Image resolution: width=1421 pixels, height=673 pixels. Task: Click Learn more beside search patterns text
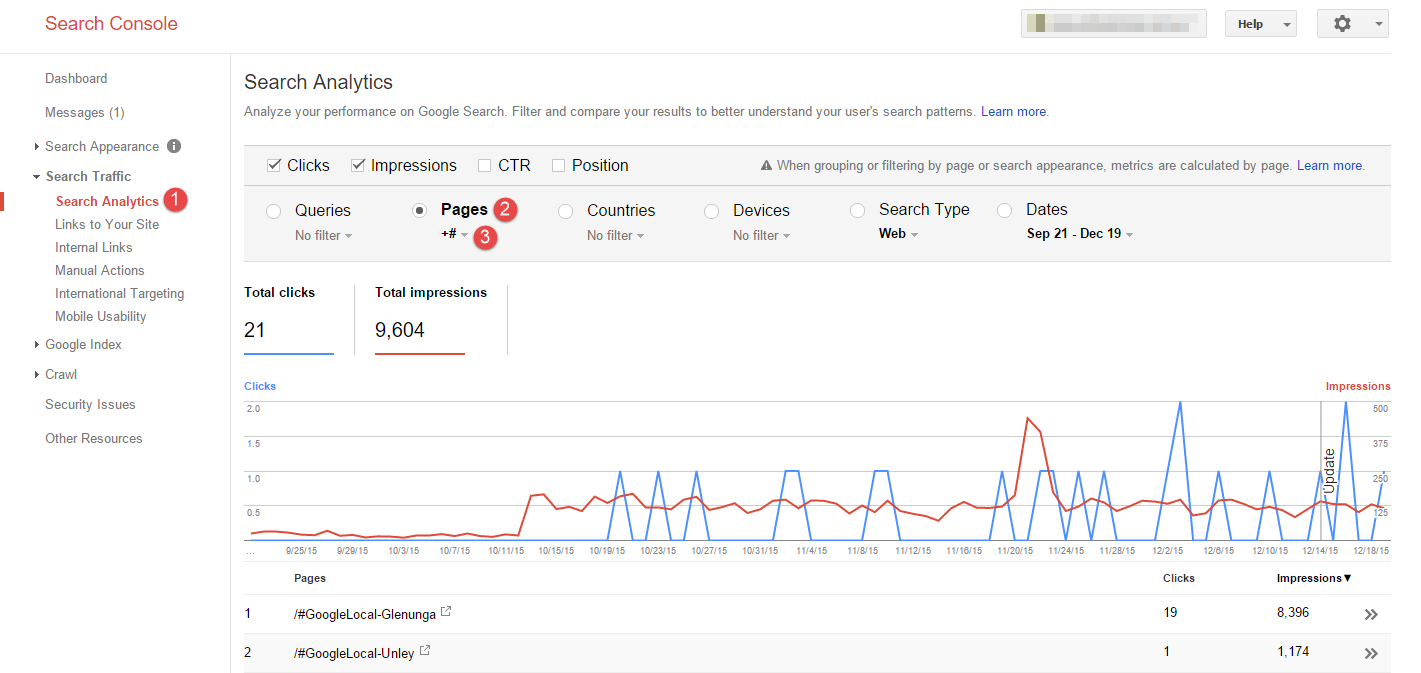[1014, 112]
